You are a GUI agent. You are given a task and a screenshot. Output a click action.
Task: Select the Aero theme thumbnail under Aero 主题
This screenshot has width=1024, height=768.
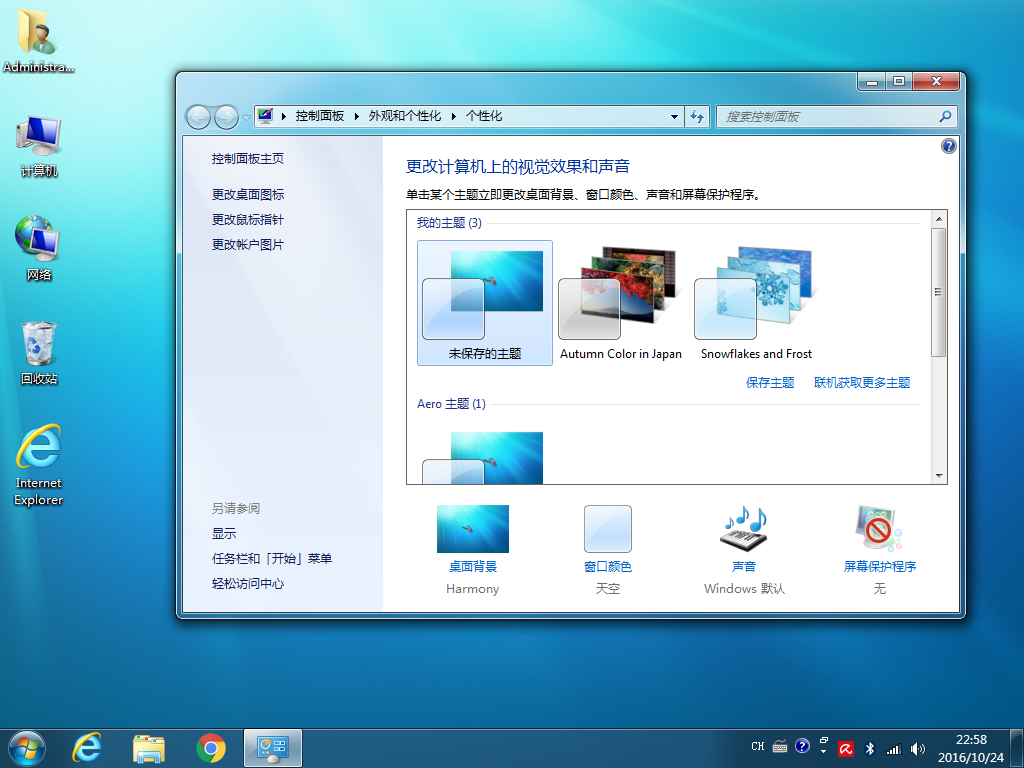tap(485, 457)
